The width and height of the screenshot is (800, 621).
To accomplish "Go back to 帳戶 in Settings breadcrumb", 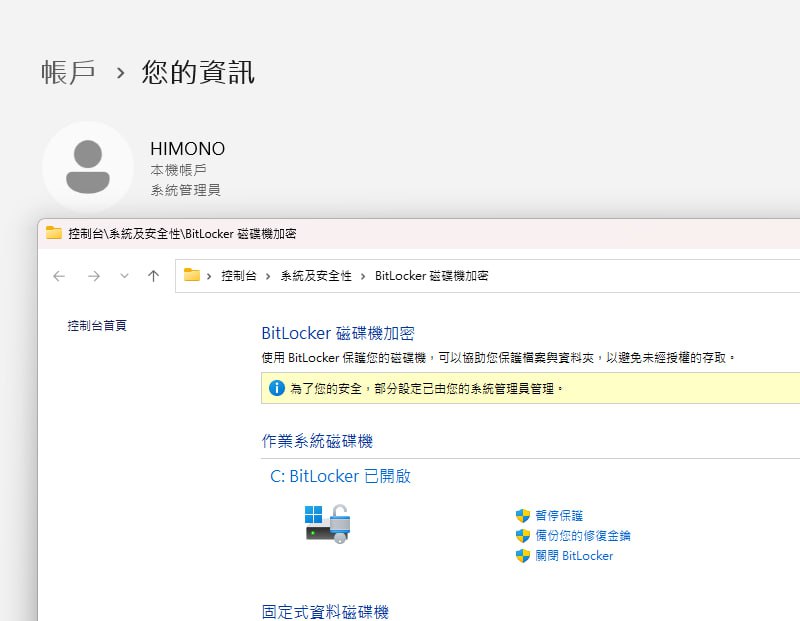I will 68,72.
